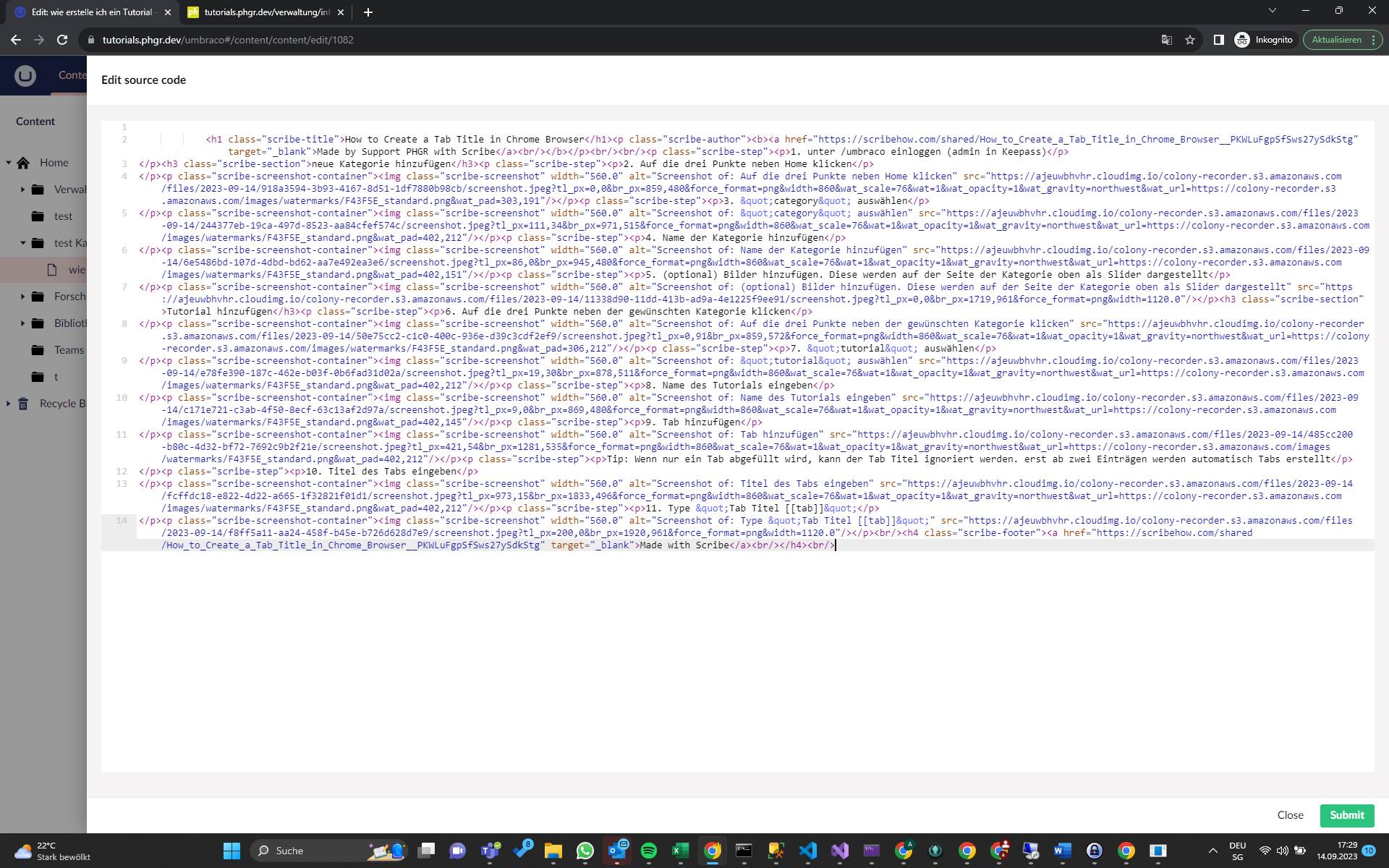Open the tab search dropdown
The image size is (1389, 868).
tap(1273, 11)
